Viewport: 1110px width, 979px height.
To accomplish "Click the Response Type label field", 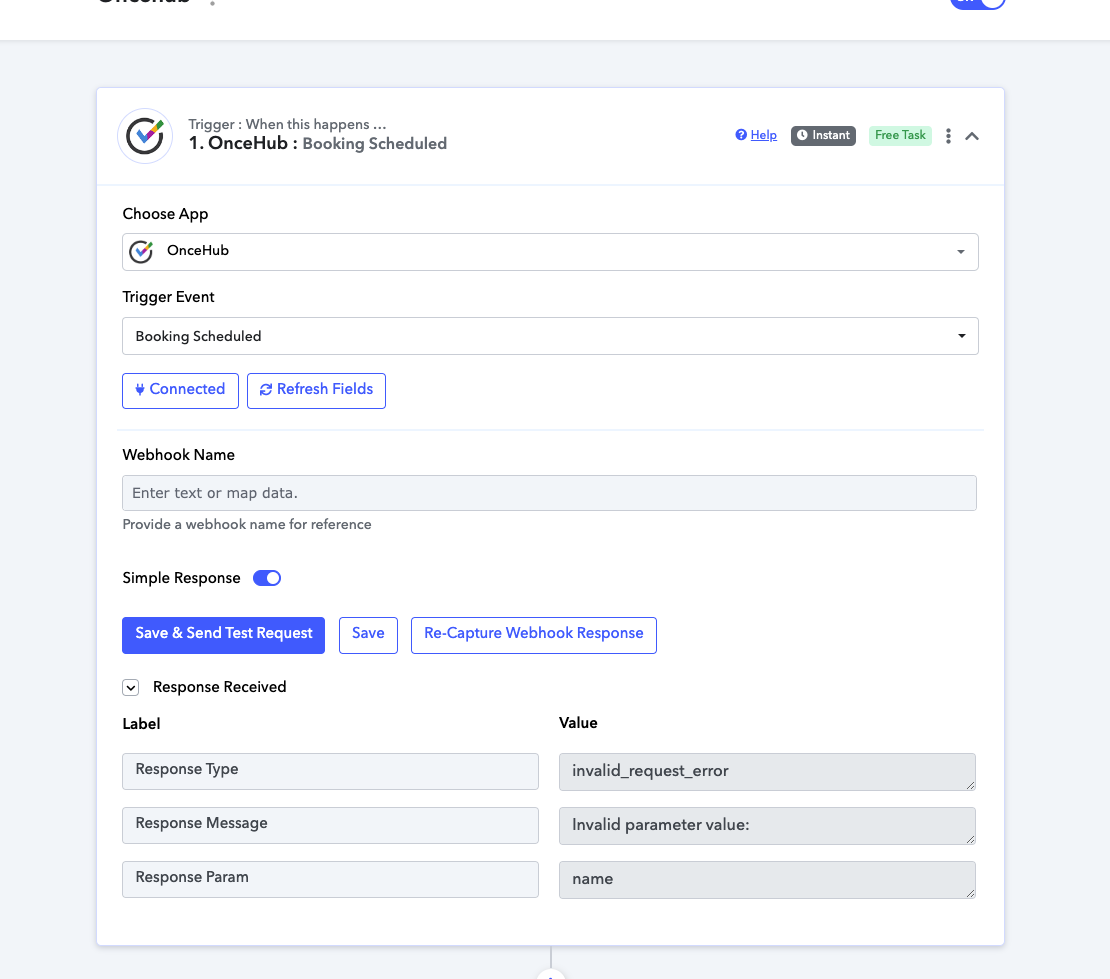I will click(331, 771).
